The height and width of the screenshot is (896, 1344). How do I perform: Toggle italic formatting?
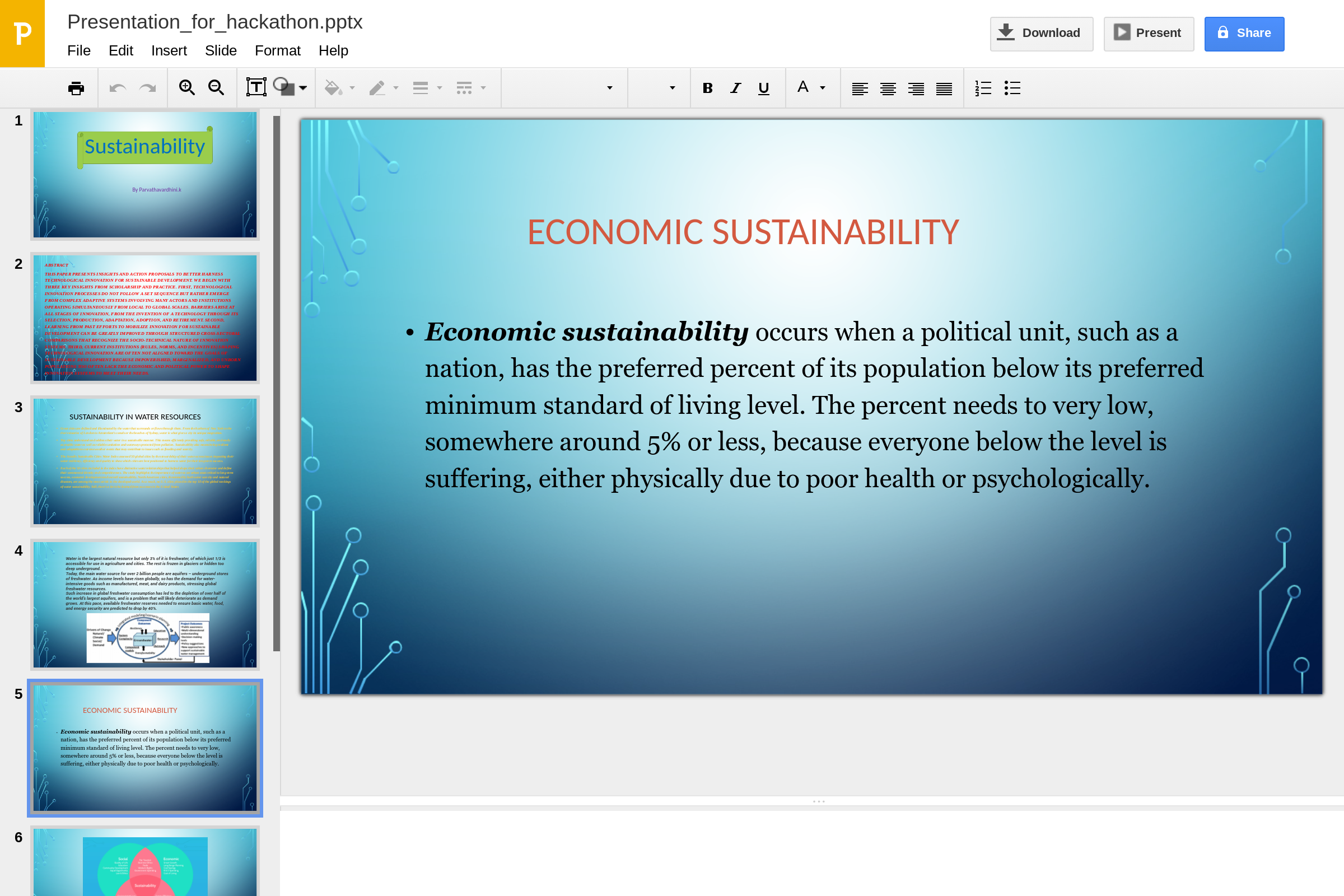point(735,88)
